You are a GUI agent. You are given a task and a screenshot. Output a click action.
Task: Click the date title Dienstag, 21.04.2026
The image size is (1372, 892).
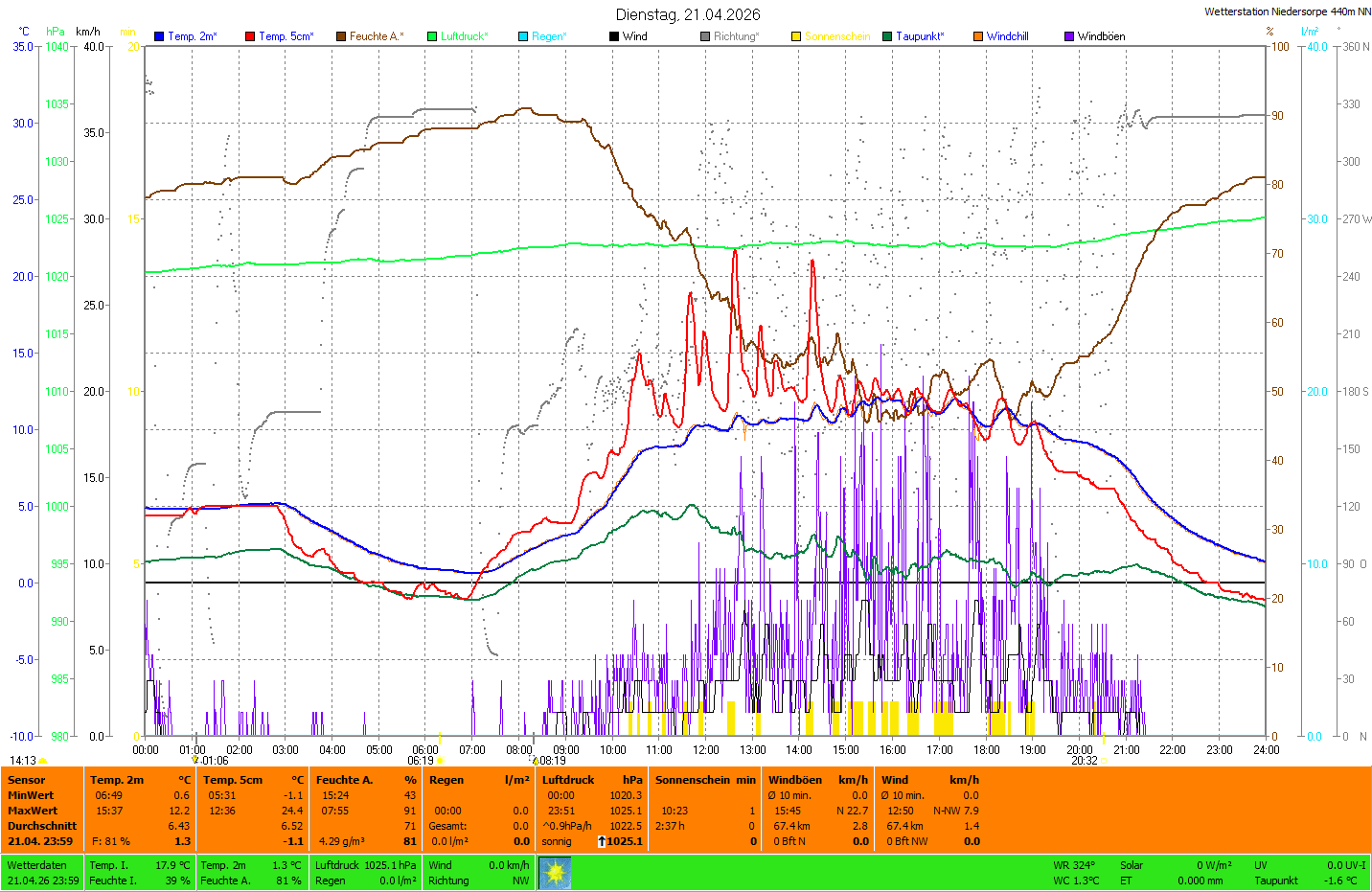688,14
